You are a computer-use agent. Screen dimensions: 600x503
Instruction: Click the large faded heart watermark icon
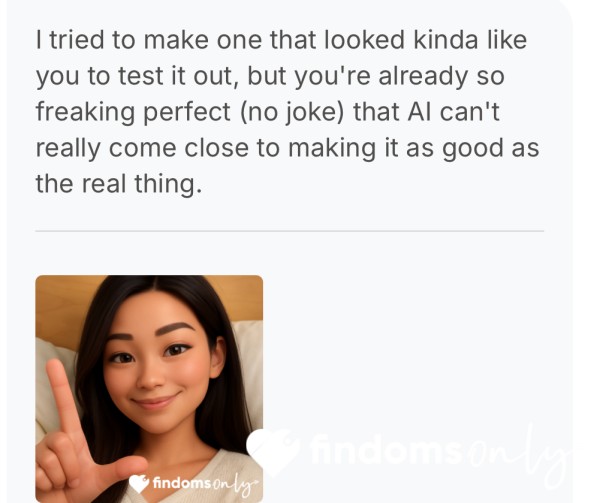click(274, 452)
